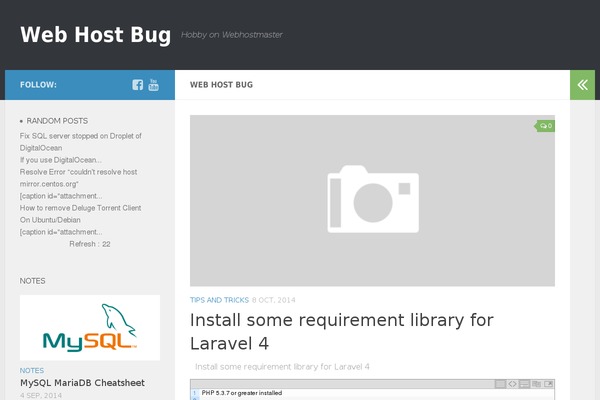Open Fix SQL server stopped on Droplet post
This screenshot has width=600, height=400.
coord(80,142)
